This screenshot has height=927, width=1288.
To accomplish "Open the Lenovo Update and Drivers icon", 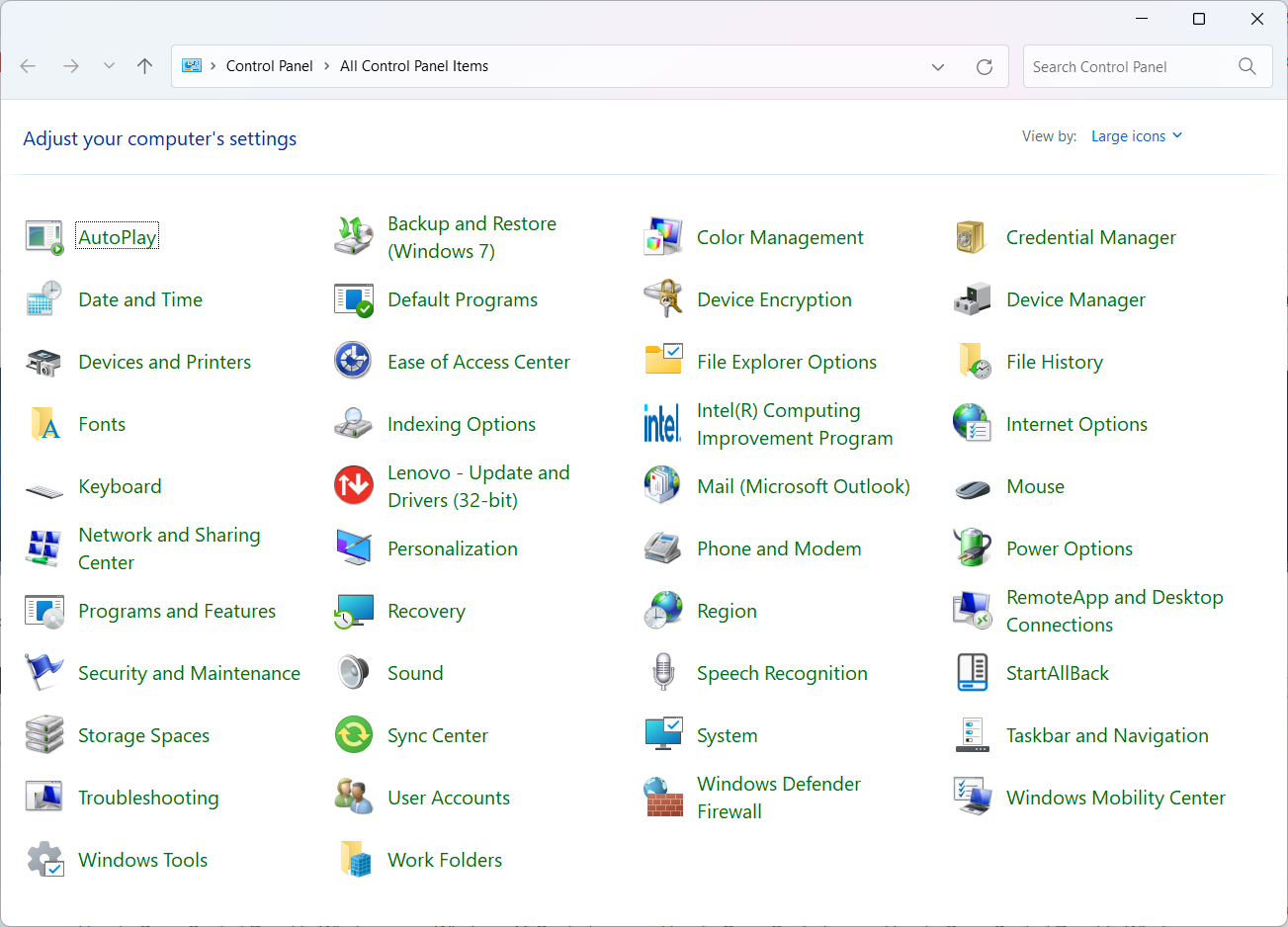I will (353, 486).
